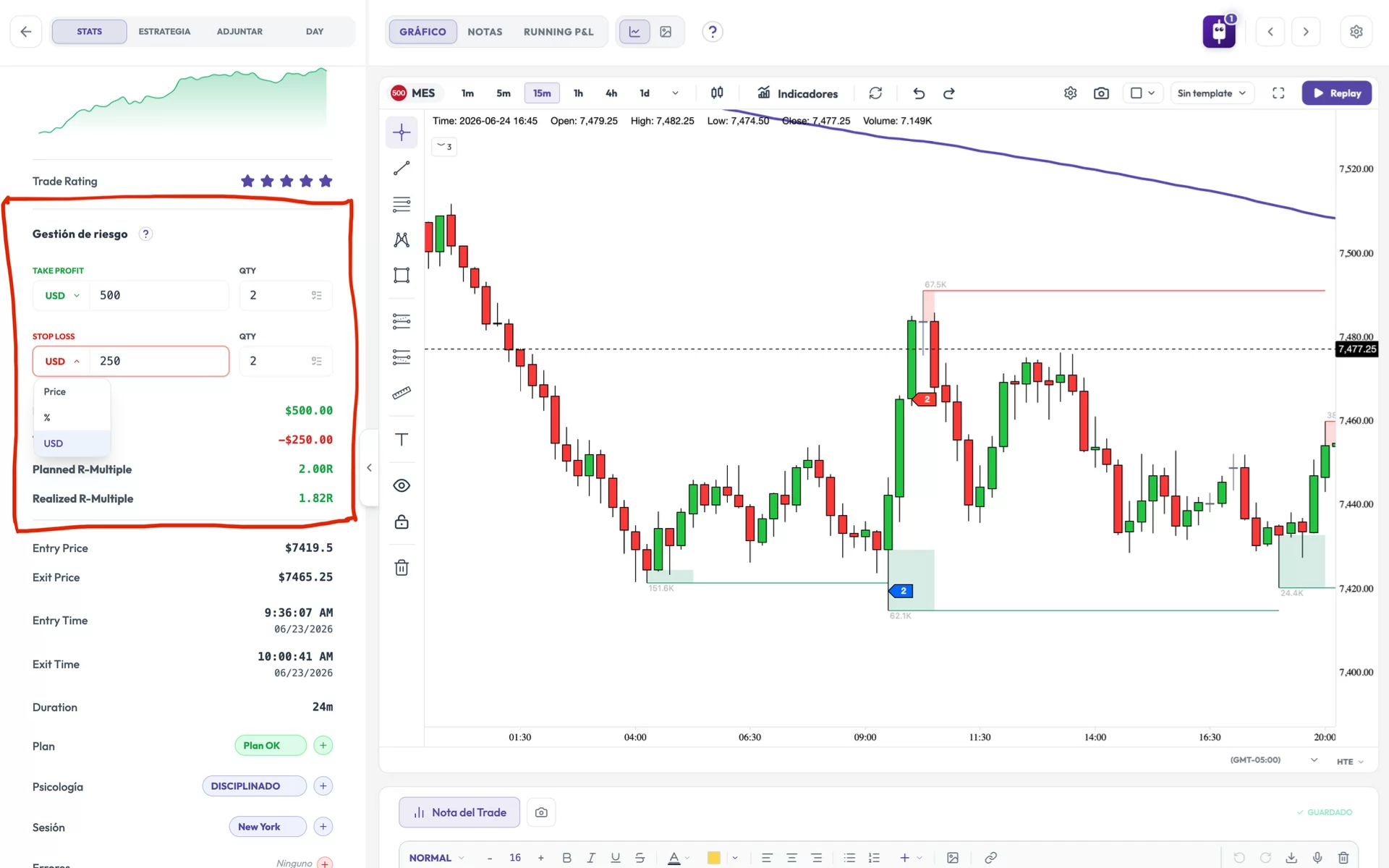The image size is (1389, 868).
Task: Delete drawings with the trash icon
Action: point(402,568)
